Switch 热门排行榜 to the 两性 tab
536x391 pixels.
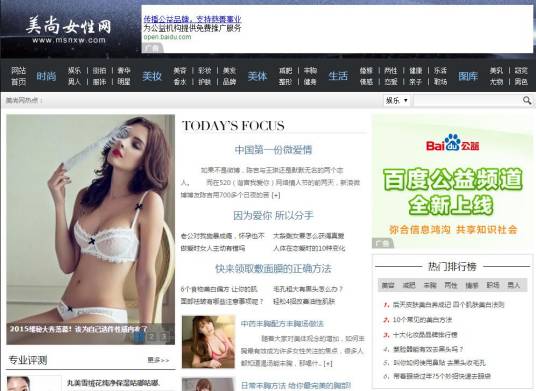click(x=451, y=285)
